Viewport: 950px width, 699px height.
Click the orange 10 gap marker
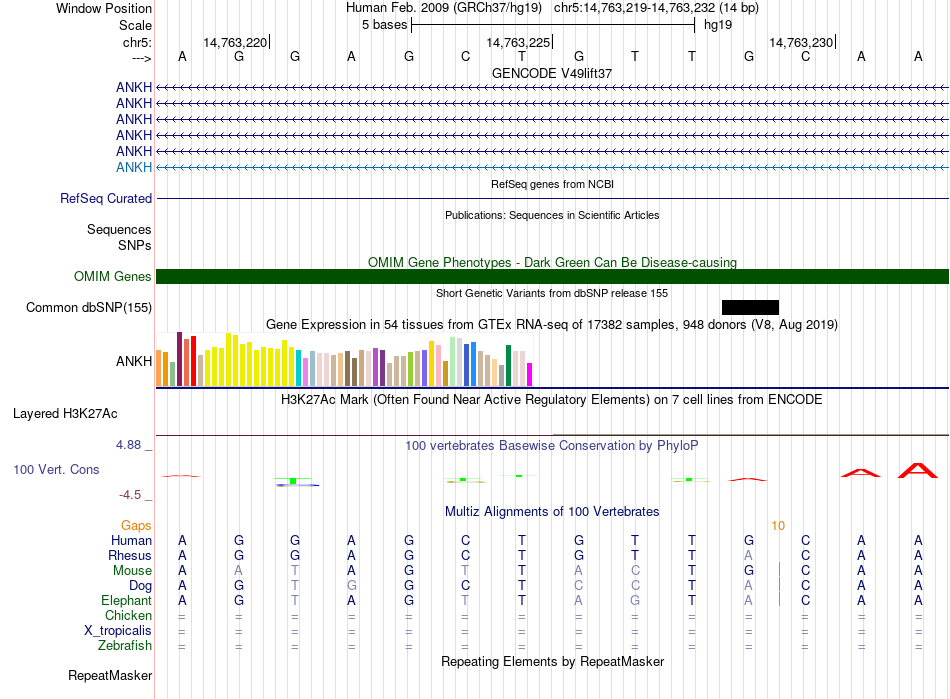tap(778, 526)
